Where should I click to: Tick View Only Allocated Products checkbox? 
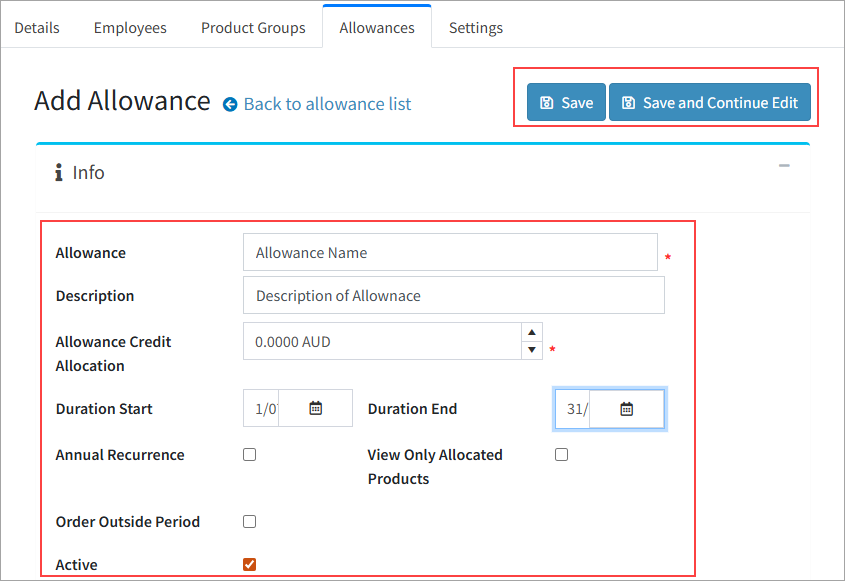point(562,455)
